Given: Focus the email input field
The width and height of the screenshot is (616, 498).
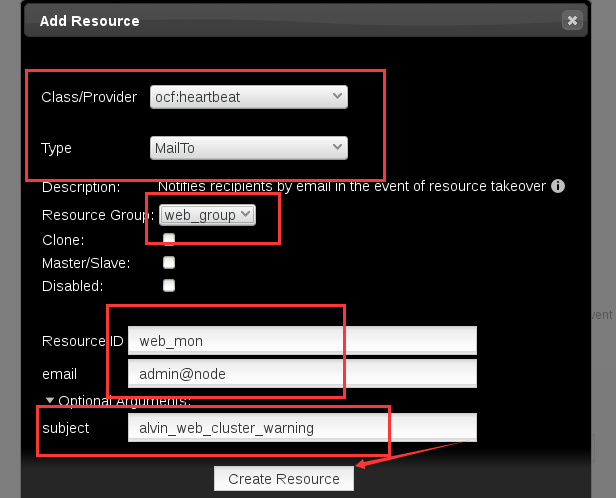Looking at the screenshot, I should coord(302,374).
